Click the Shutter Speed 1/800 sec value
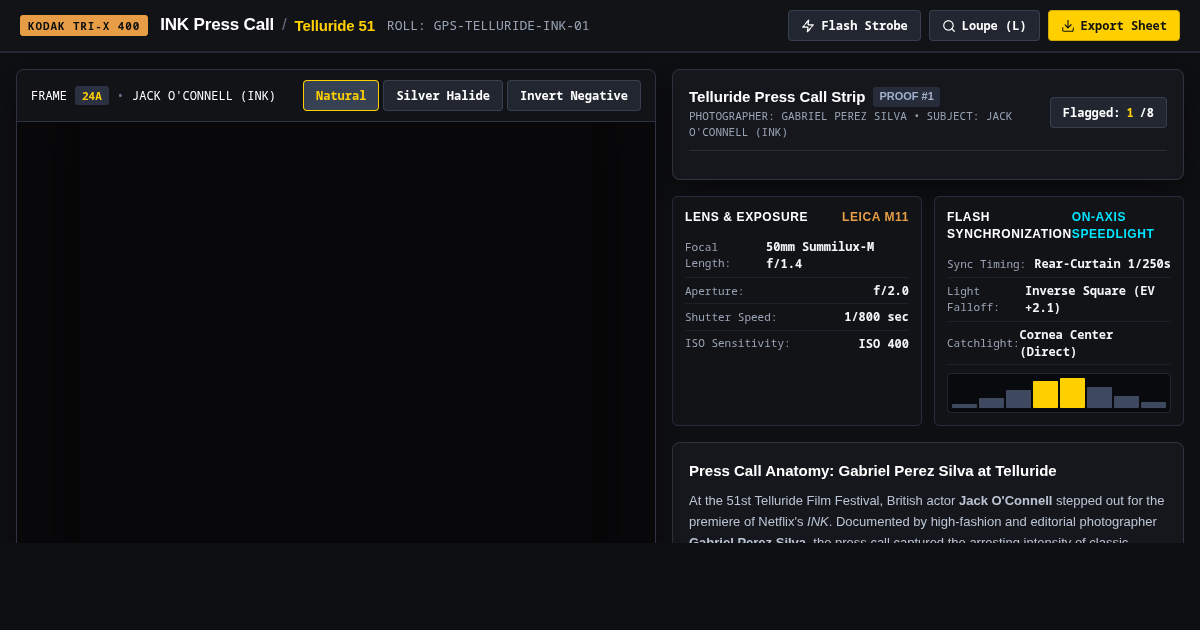Image resolution: width=1200 pixels, height=630 pixels. [x=876, y=317]
